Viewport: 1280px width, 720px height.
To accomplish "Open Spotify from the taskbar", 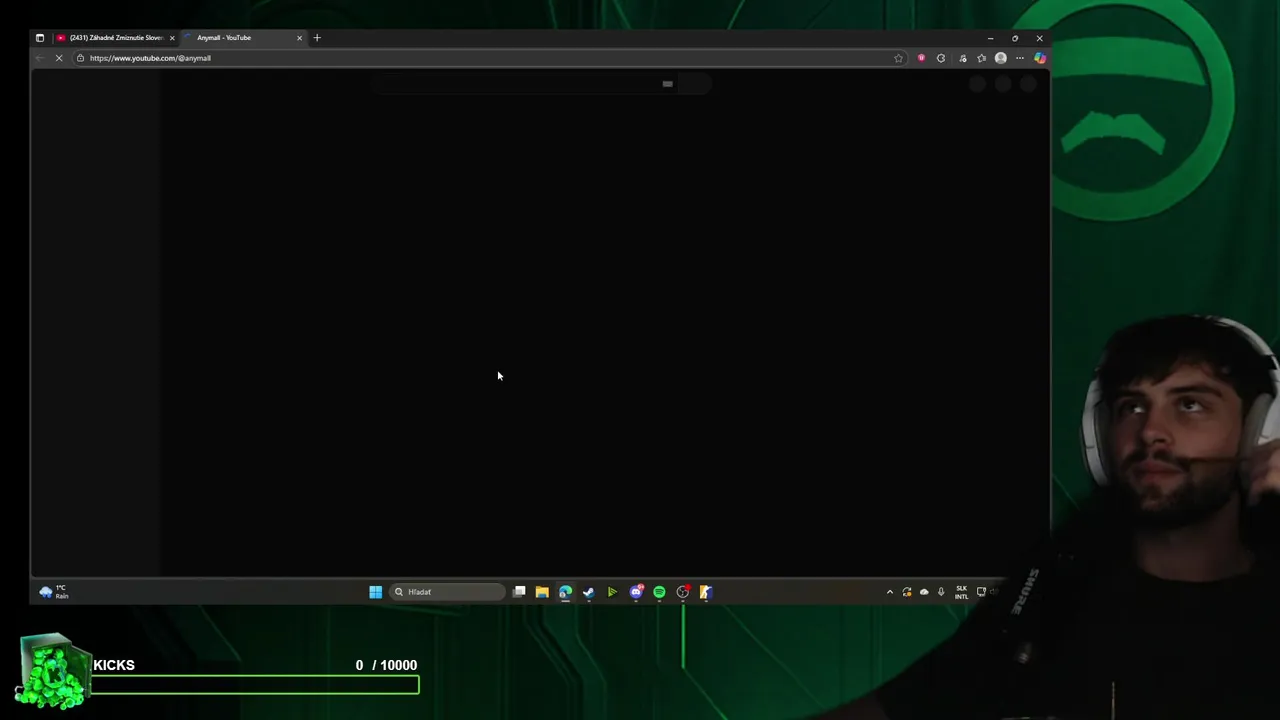I will [659, 592].
